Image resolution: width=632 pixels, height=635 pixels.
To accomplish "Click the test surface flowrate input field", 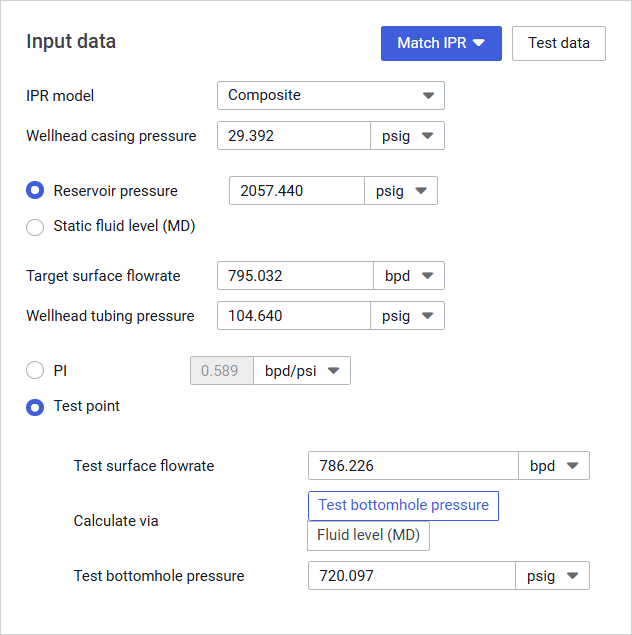I will click(x=412, y=466).
